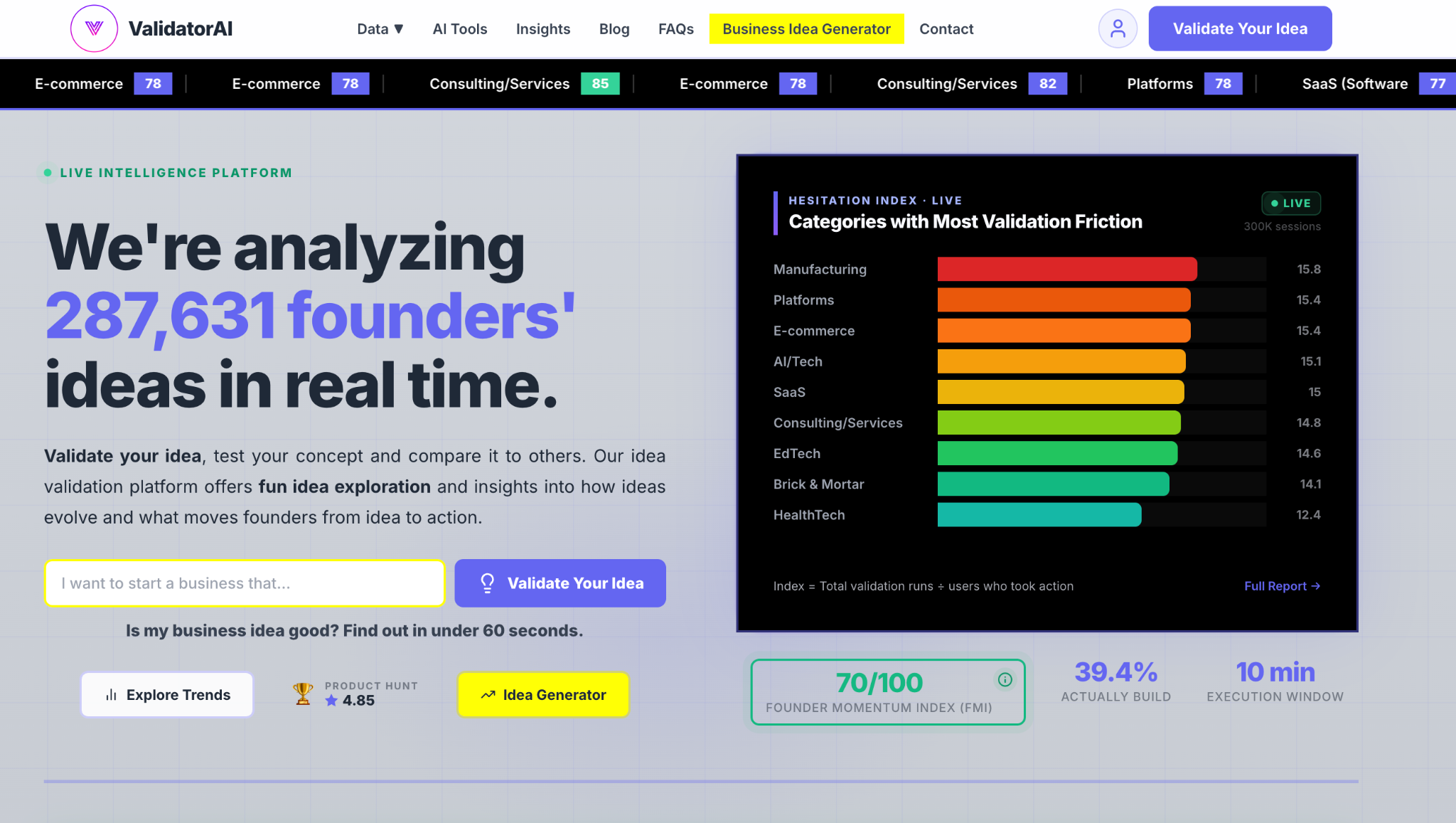This screenshot has width=1456, height=823.
Task: Open the AI Tools menu item
Action: [460, 29]
